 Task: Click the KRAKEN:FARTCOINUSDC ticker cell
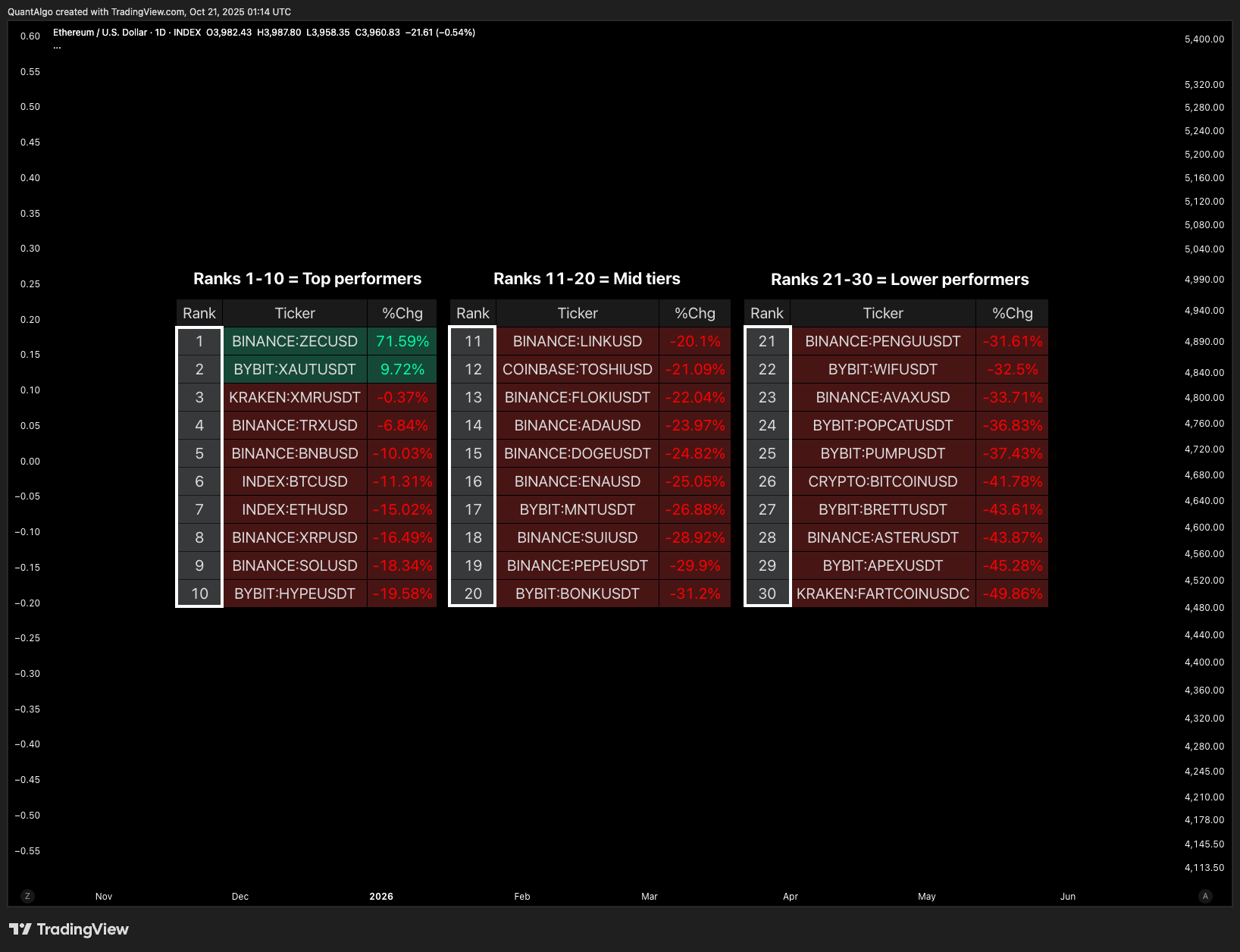pos(883,593)
